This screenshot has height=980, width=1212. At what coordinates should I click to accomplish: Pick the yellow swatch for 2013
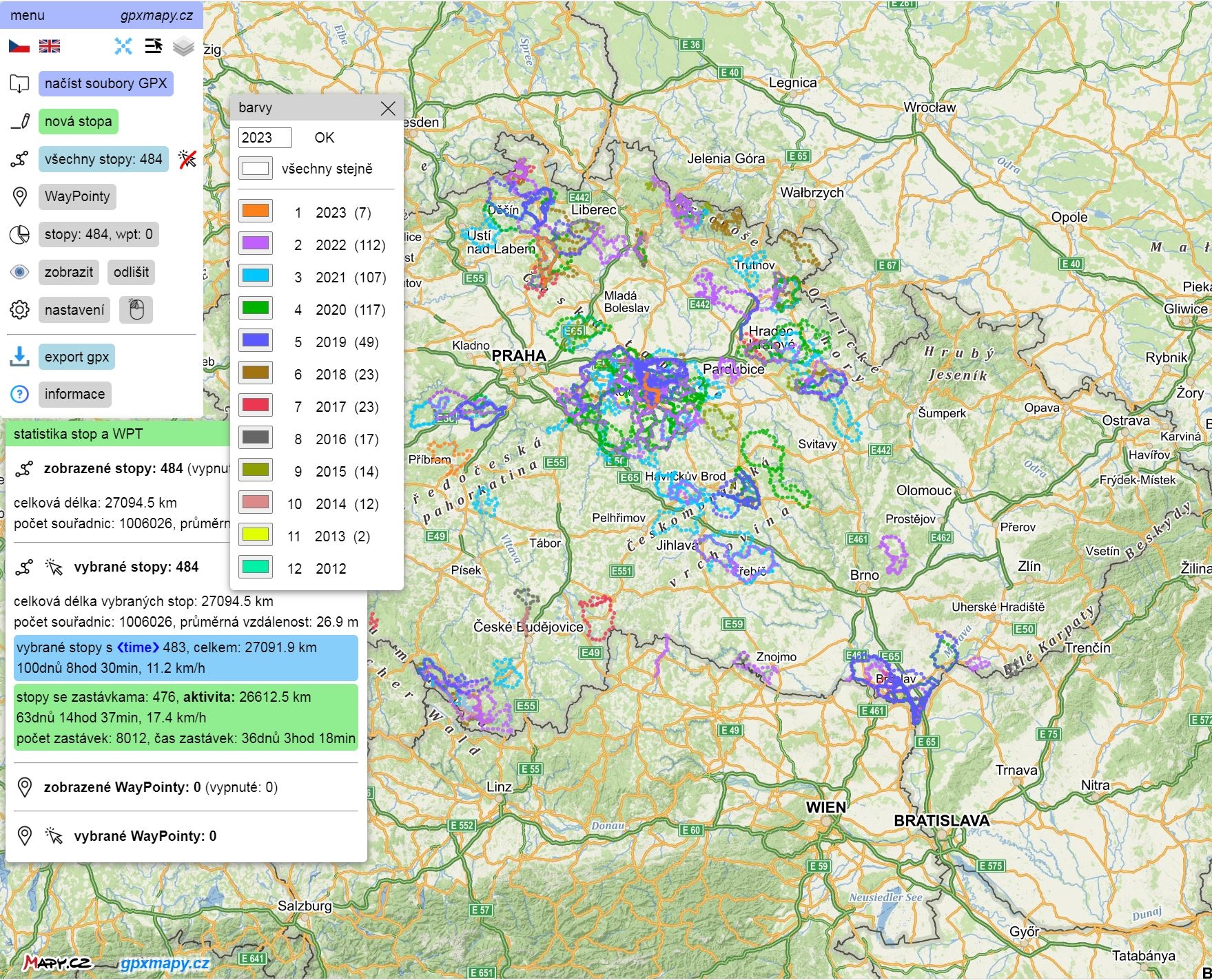click(x=256, y=534)
